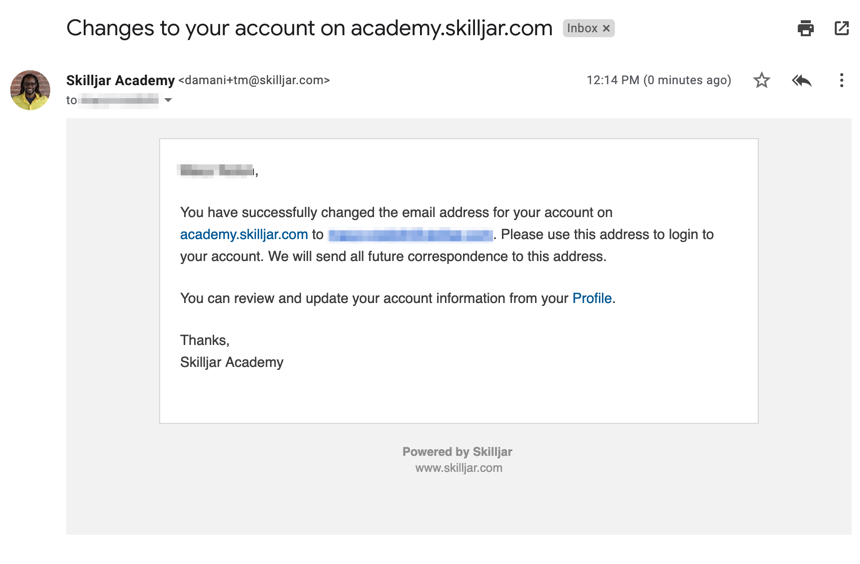Click the blurred new email address link
This screenshot has height=564, width=860.
point(410,235)
